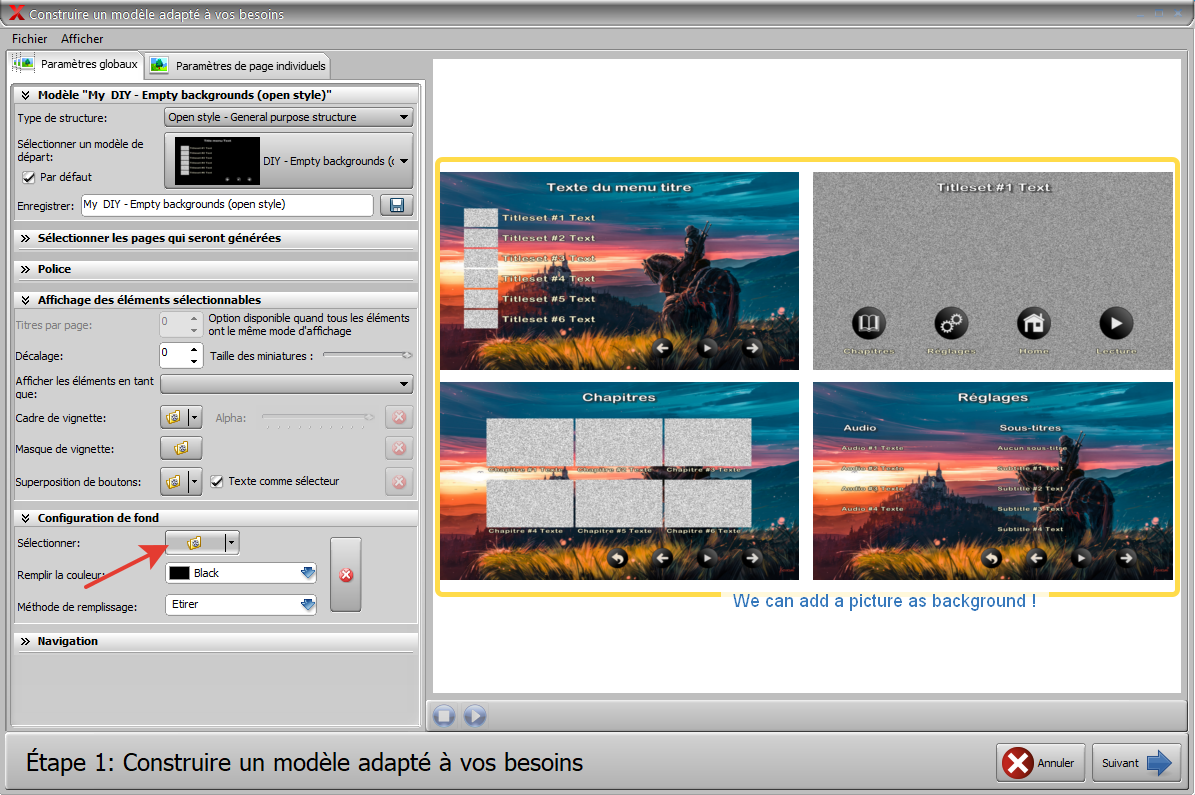Open the background image picker next to Sélectionner
This screenshot has height=795, width=1195.
tap(195, 543)
